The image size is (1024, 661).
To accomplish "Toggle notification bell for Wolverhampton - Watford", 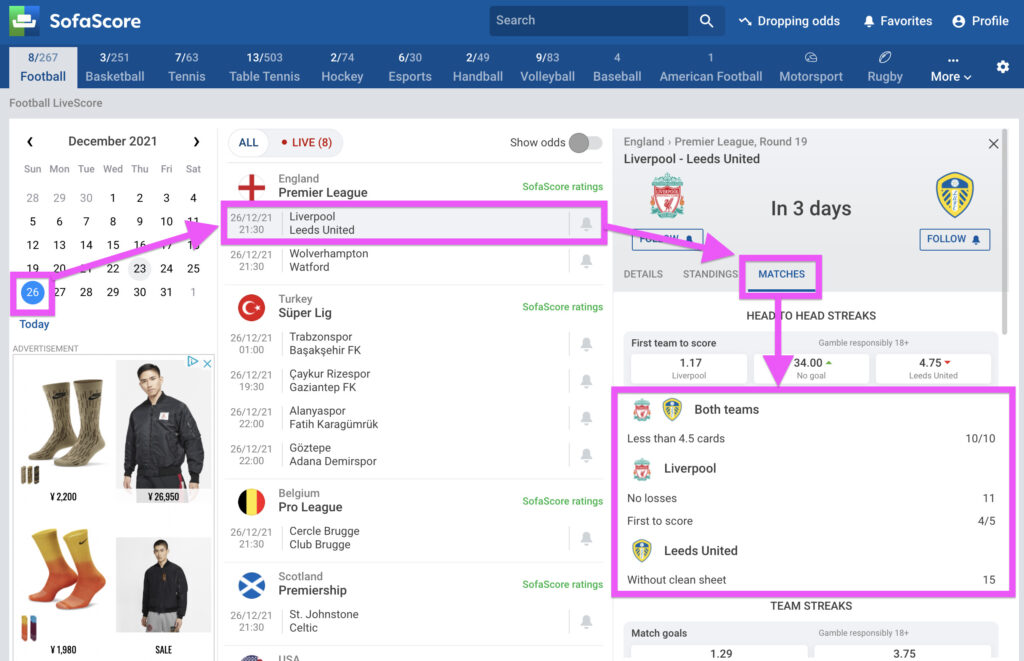I will pos(586,261).
